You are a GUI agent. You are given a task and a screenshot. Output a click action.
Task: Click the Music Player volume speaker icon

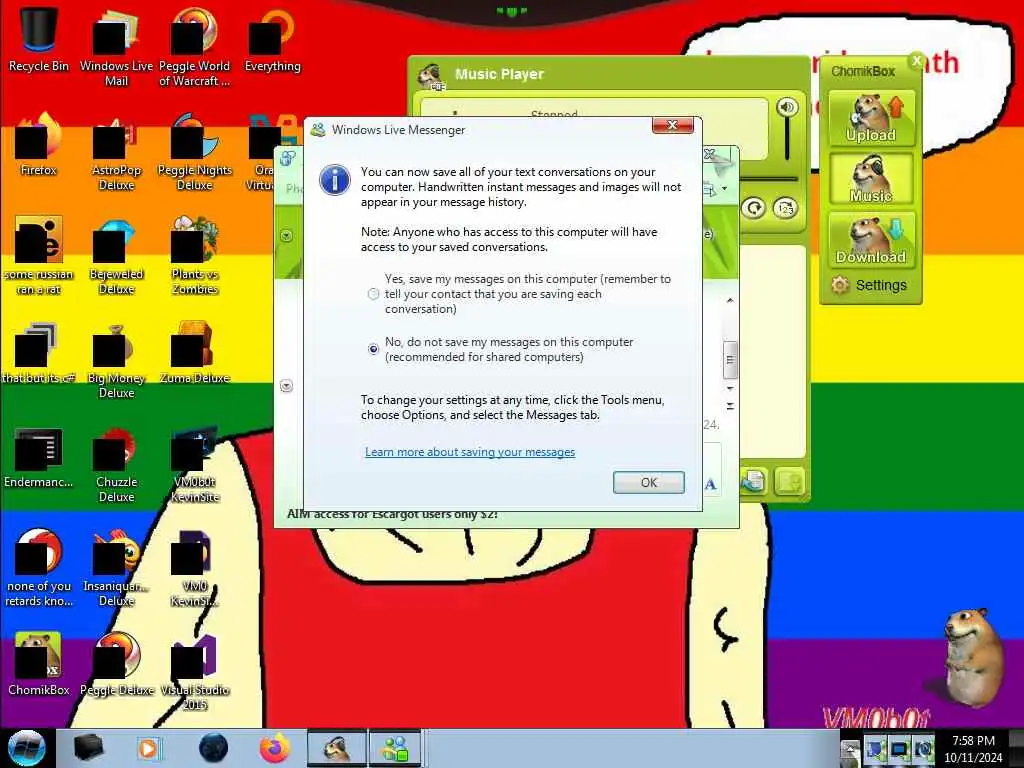[787, 107]
